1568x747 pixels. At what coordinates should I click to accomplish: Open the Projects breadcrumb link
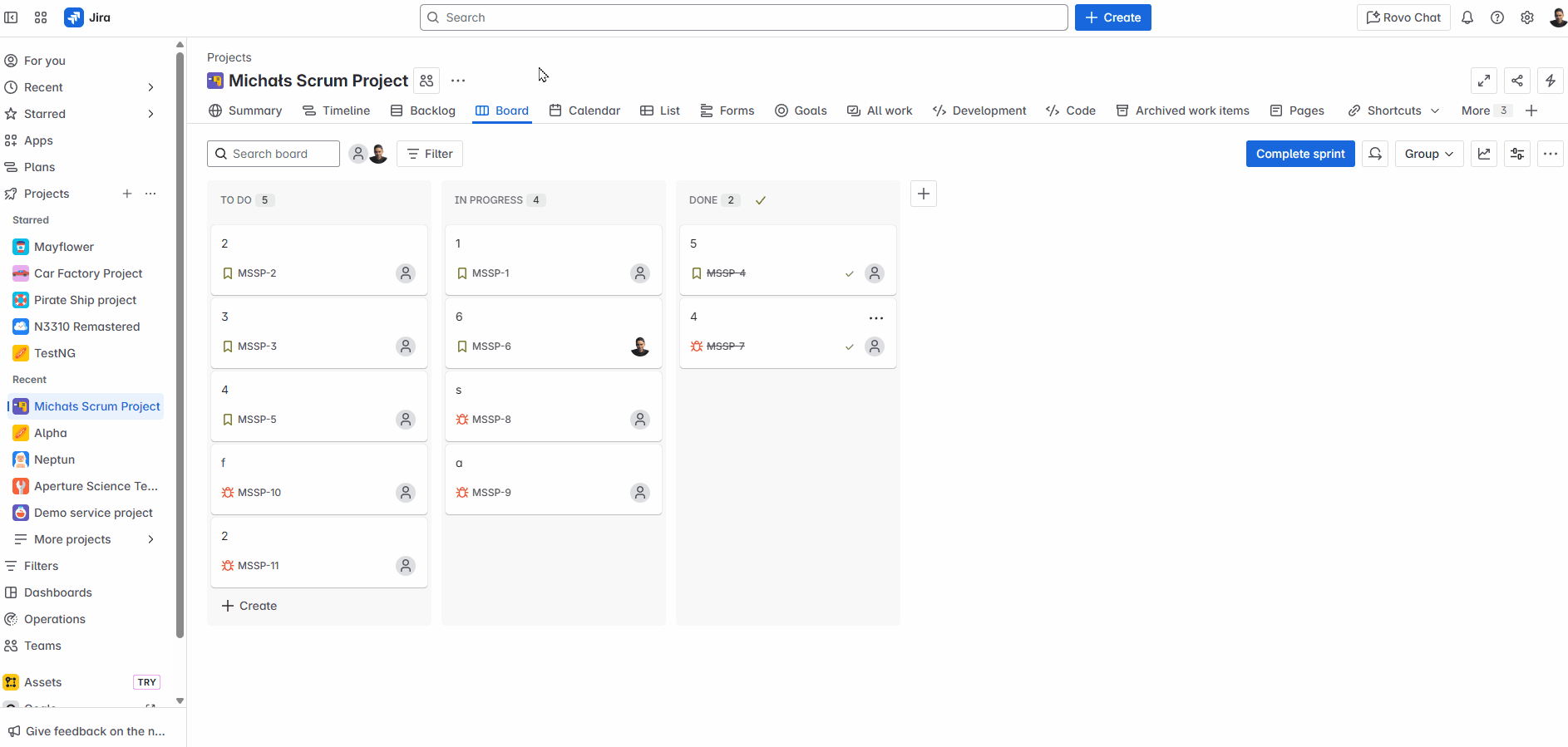click(229, 57)
